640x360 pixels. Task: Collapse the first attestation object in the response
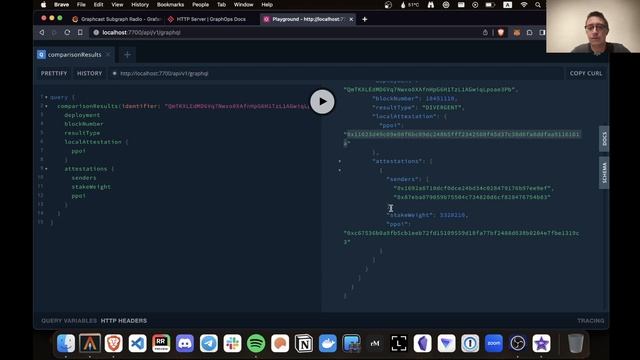tap(340, 170)
